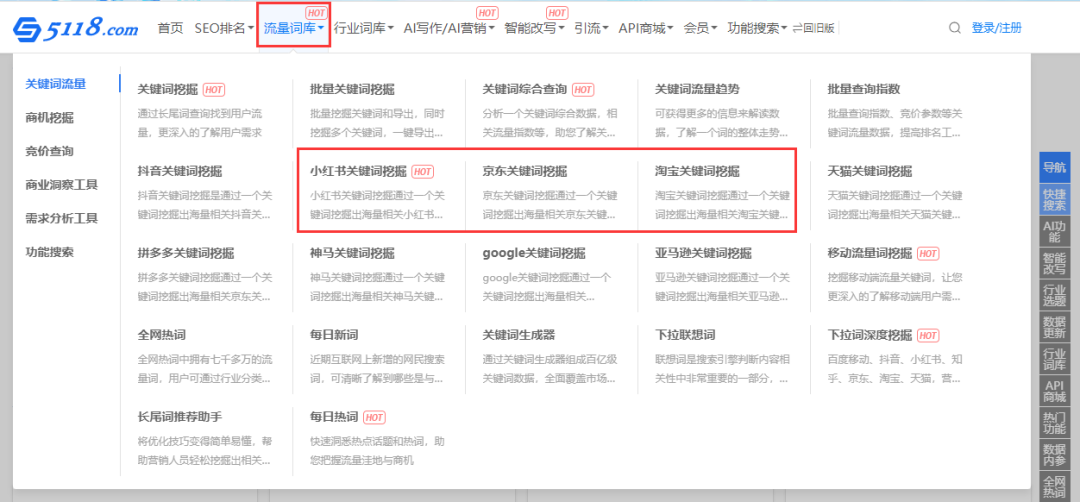
Task: Click 全网热词 in right floating bar
Action: point(1054,485)
